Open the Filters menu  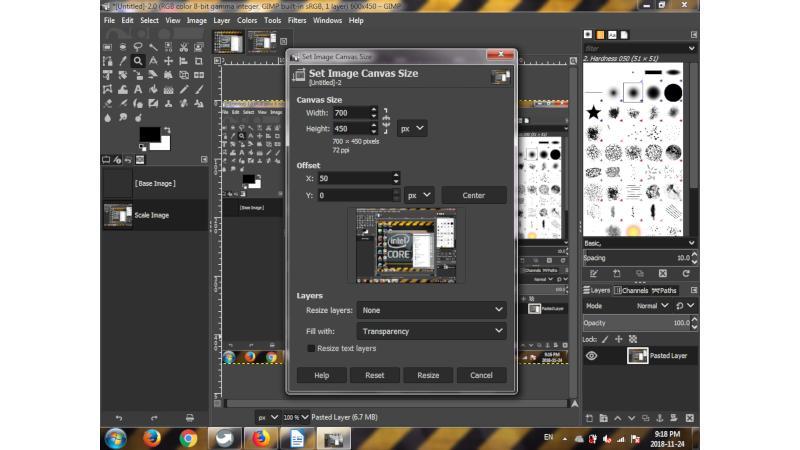297,20
